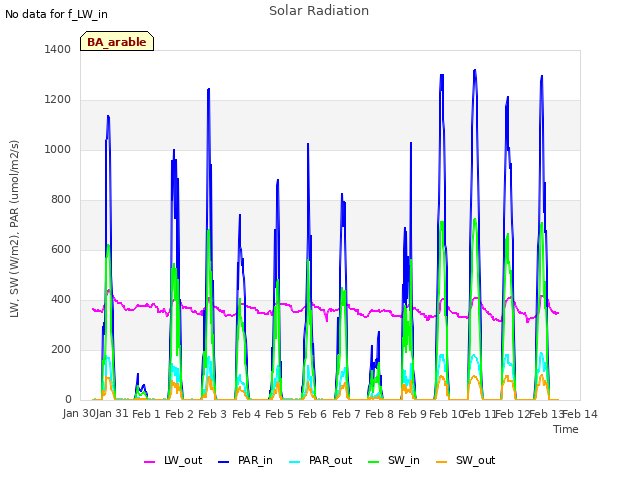
Task: Click the Feb 5 x-axis tick label
Action: (x=279, y=414)
